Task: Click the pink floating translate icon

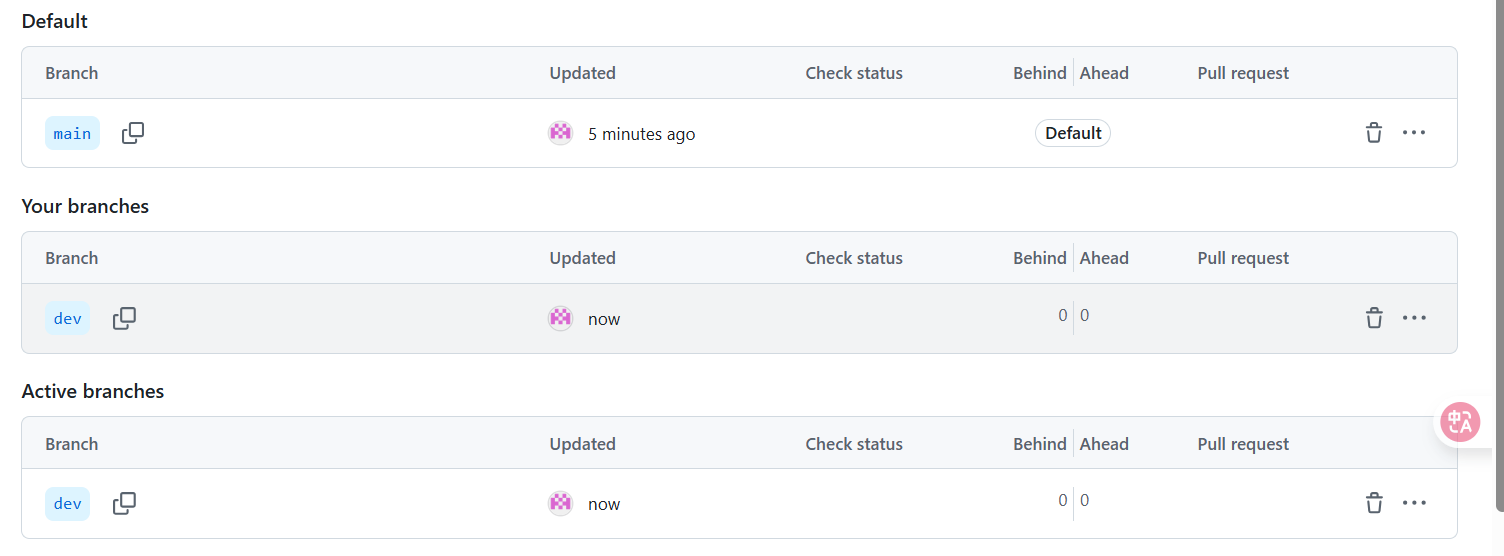Action: point(1460,422)
